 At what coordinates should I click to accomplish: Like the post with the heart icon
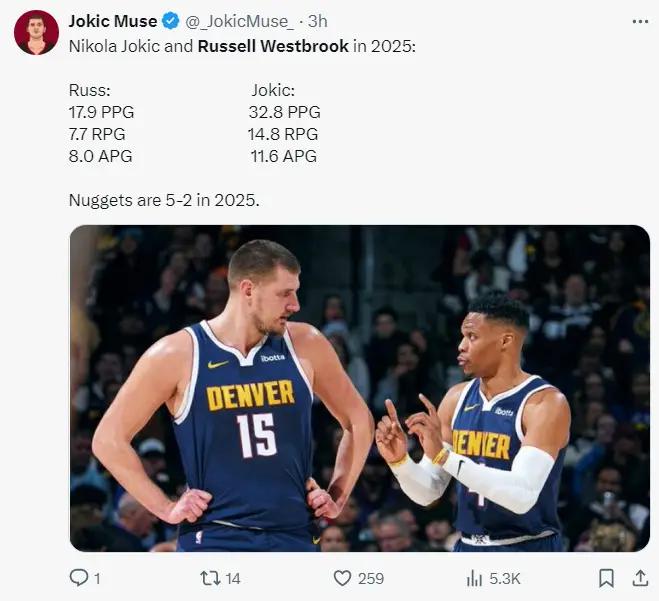click(x=342, y=578)
